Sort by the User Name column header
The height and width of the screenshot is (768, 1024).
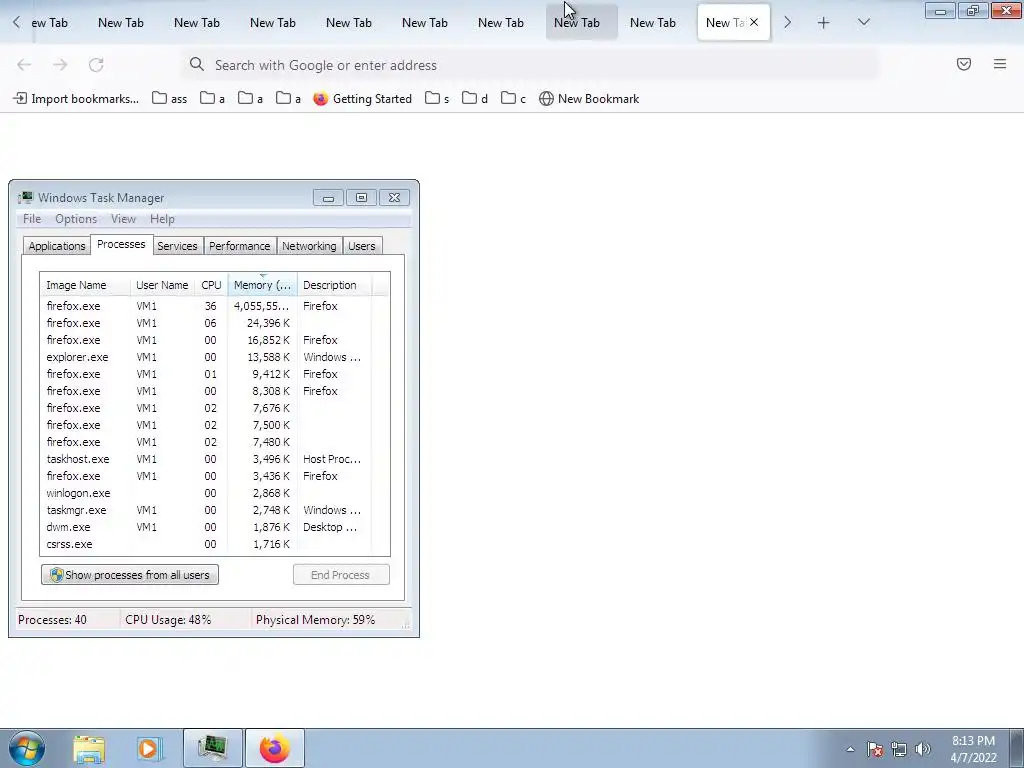pyautogui.click(x=162, y=285)
